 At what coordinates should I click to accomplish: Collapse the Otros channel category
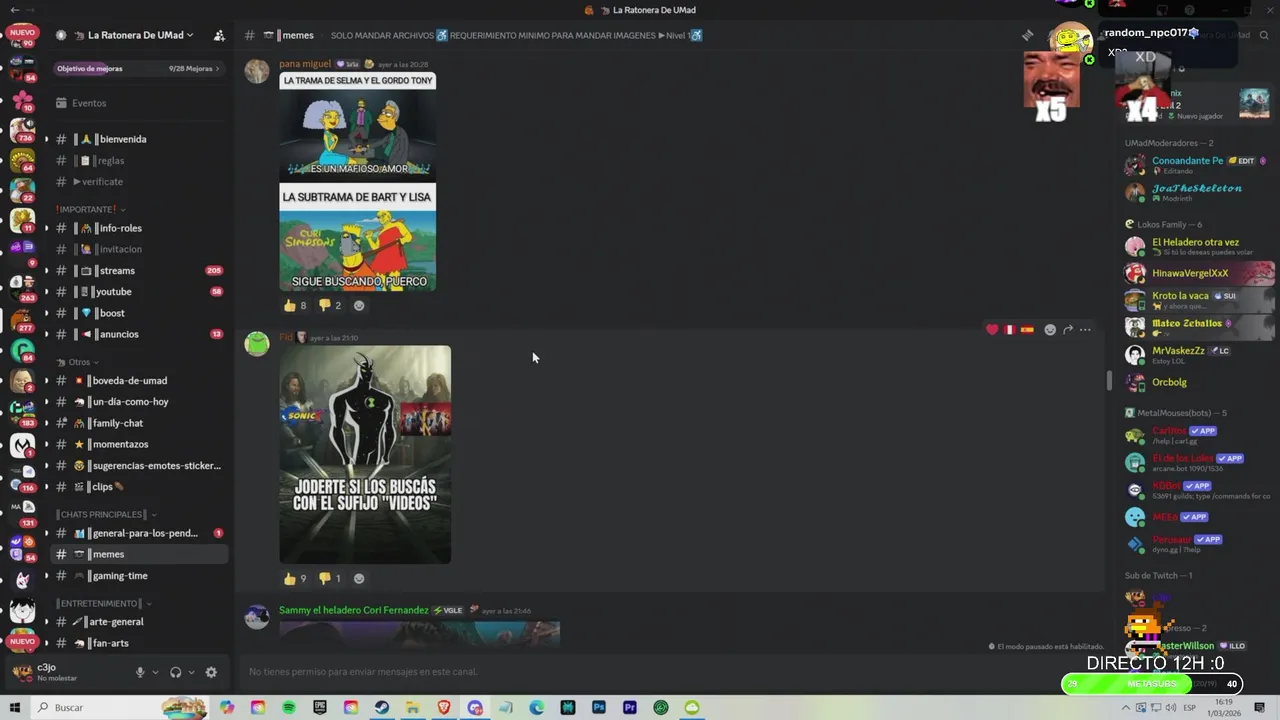pyautogui.click(x=78, y=362)
